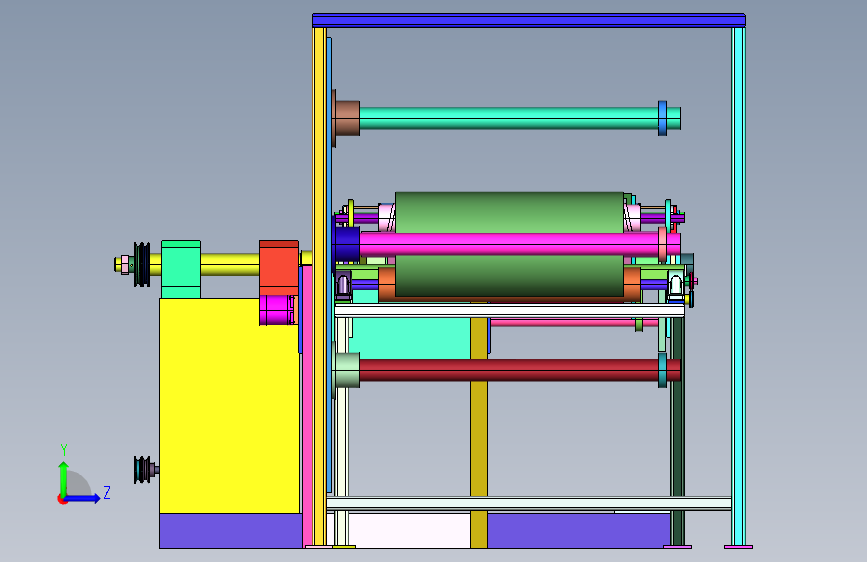Select the blue top beam of the frame
This screenshot has height=562, width=867.
click(x=529, y=20)
